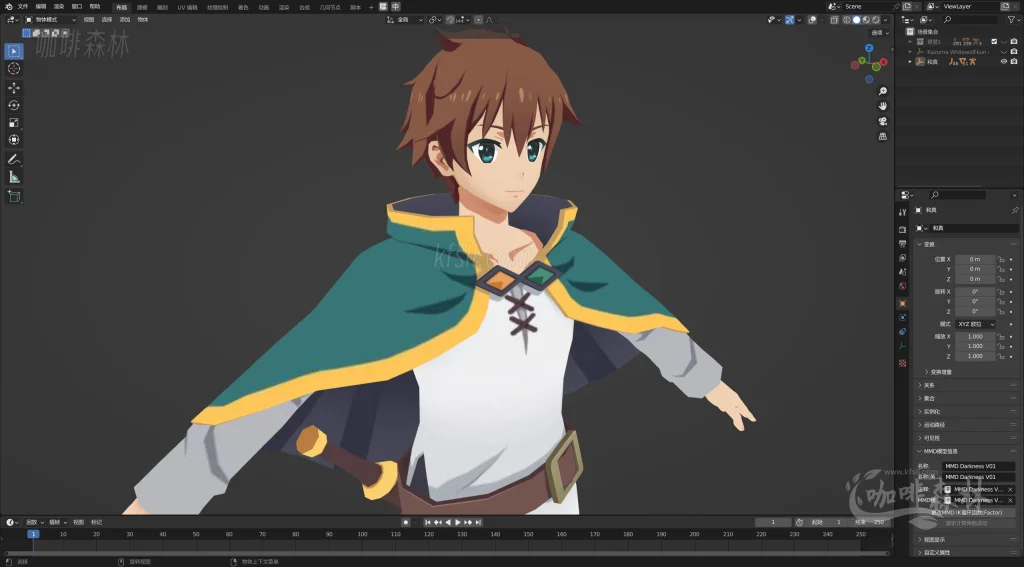Click the zoom view magnifier icon

point(883,91)
